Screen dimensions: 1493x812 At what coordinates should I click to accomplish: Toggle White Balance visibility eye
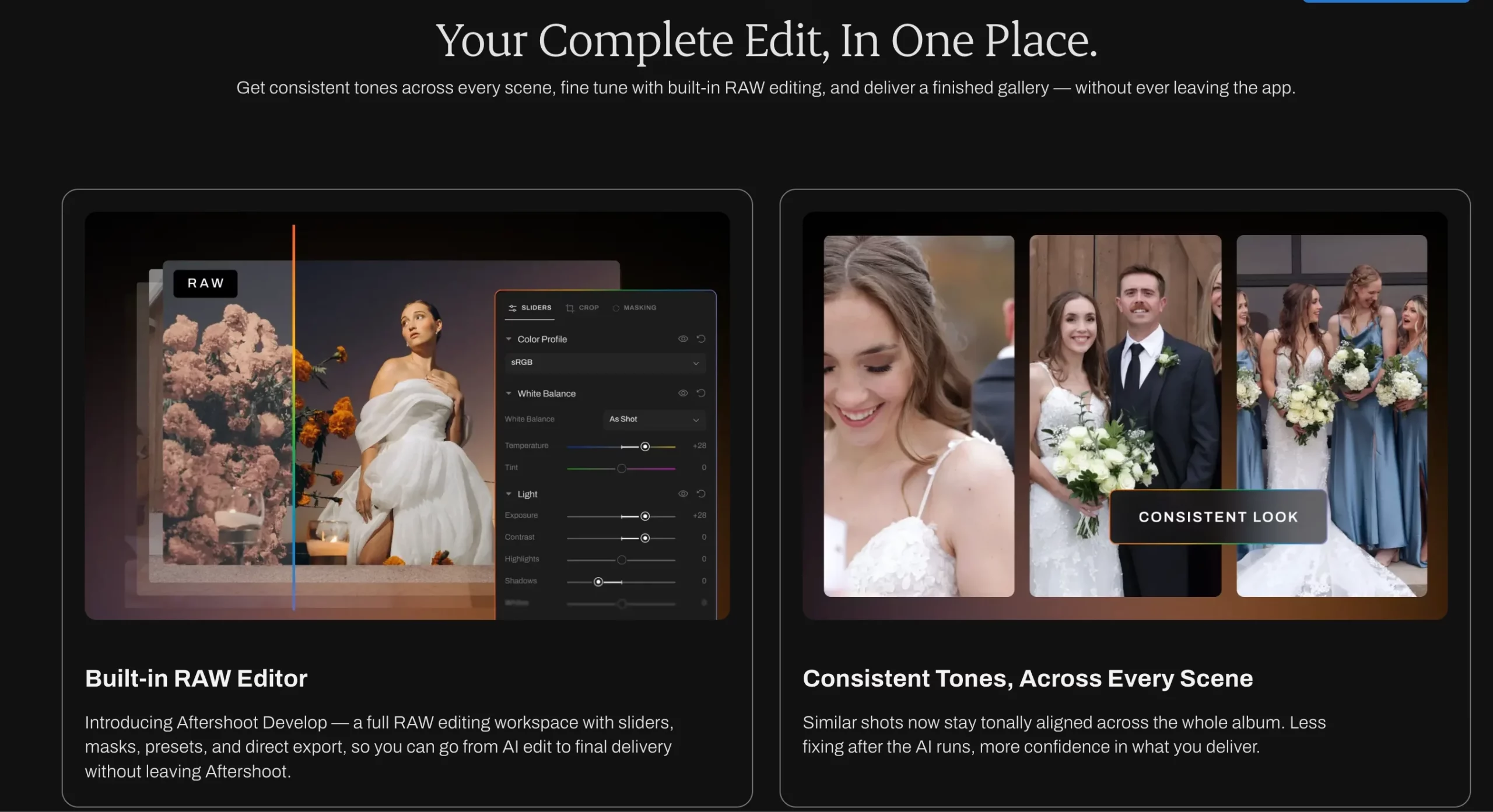point(683,393)
